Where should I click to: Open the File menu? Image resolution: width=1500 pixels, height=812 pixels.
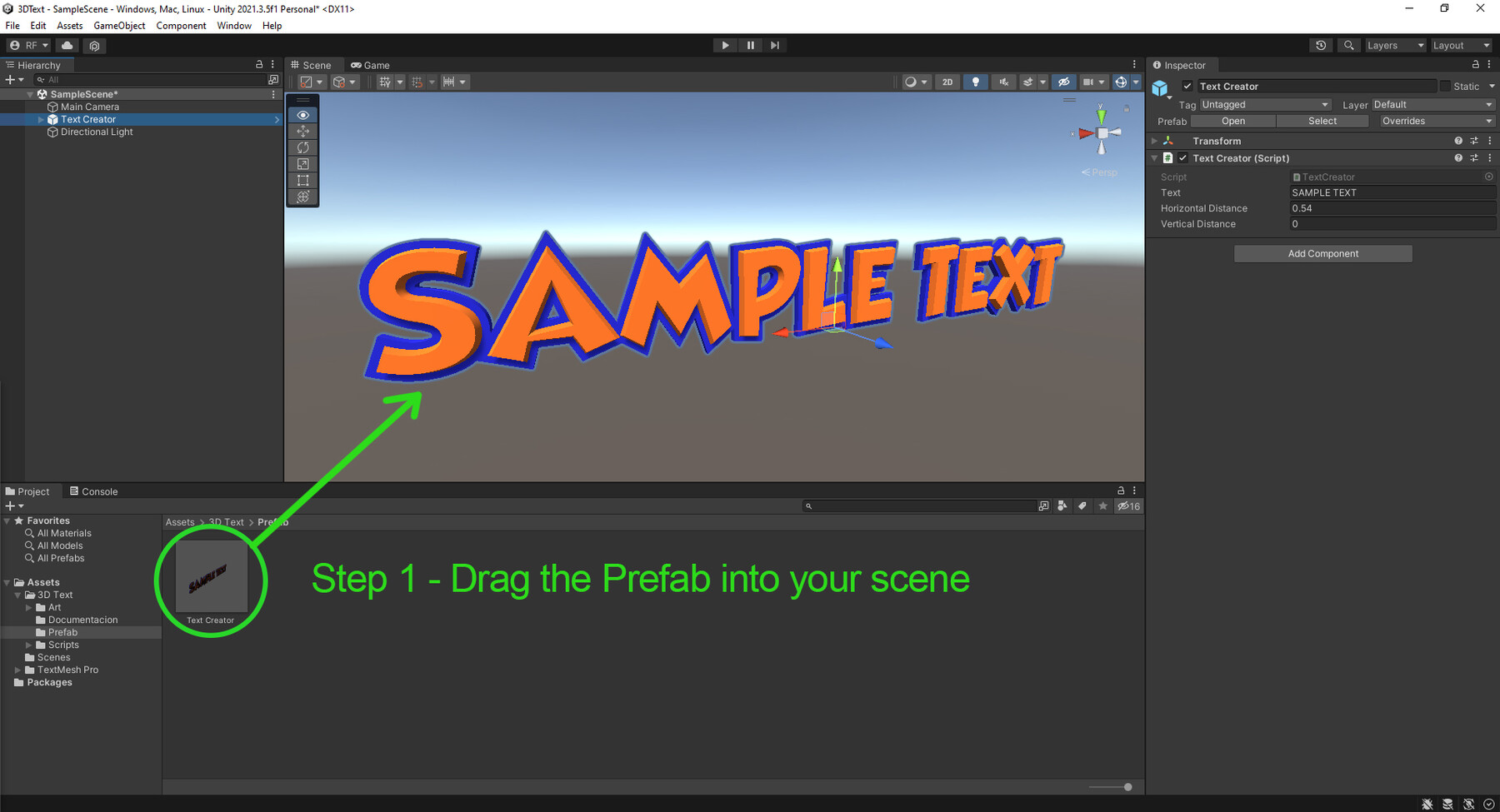(x=12, y=26)
